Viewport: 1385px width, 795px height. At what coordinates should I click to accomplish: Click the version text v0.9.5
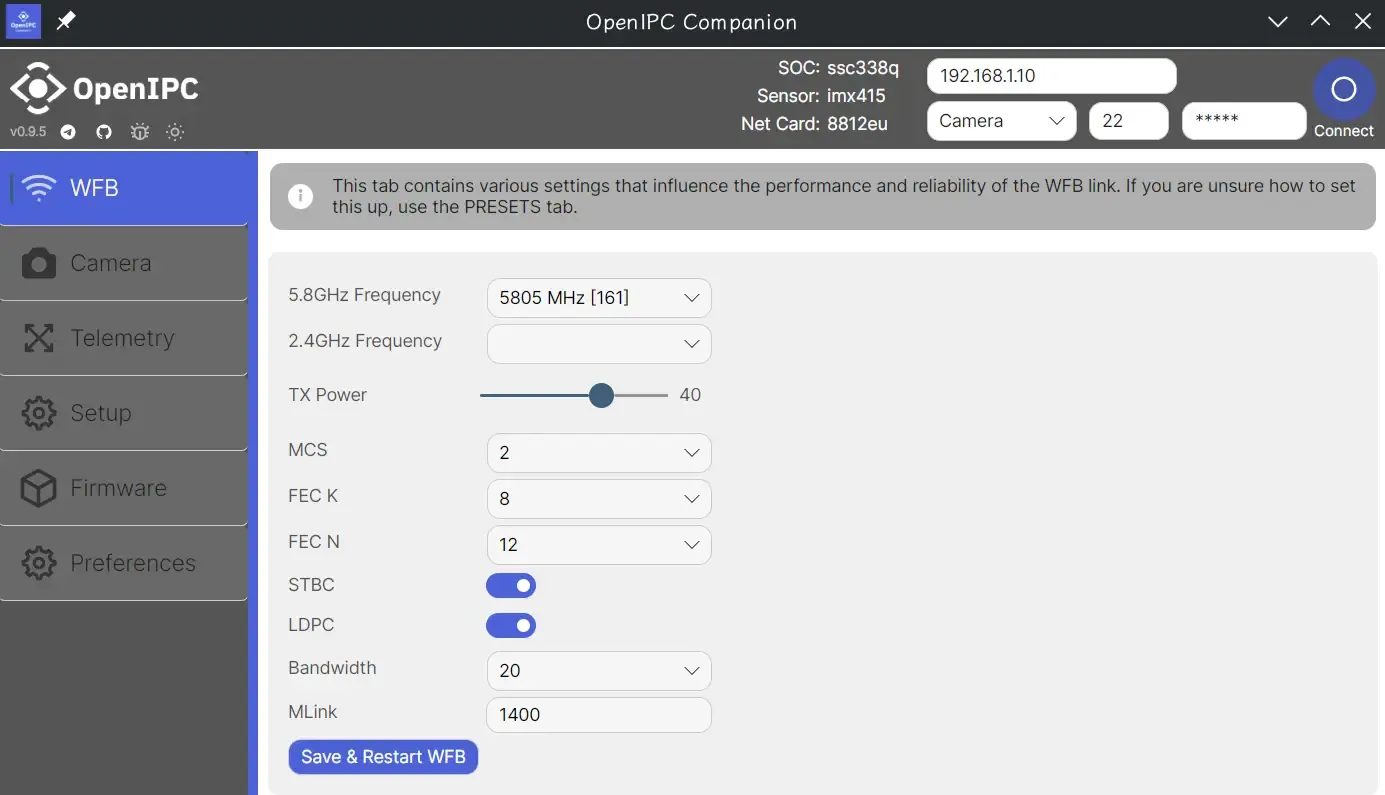click(x=28, y=132)
